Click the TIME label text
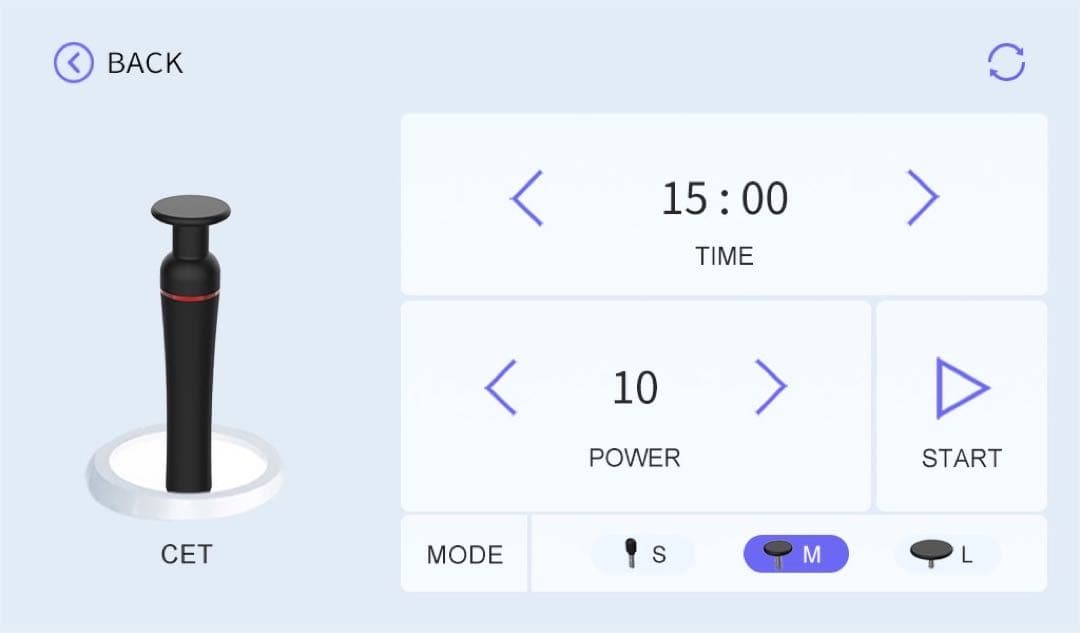The height and width of the screenshot is (633, 1080). [724, 256]
